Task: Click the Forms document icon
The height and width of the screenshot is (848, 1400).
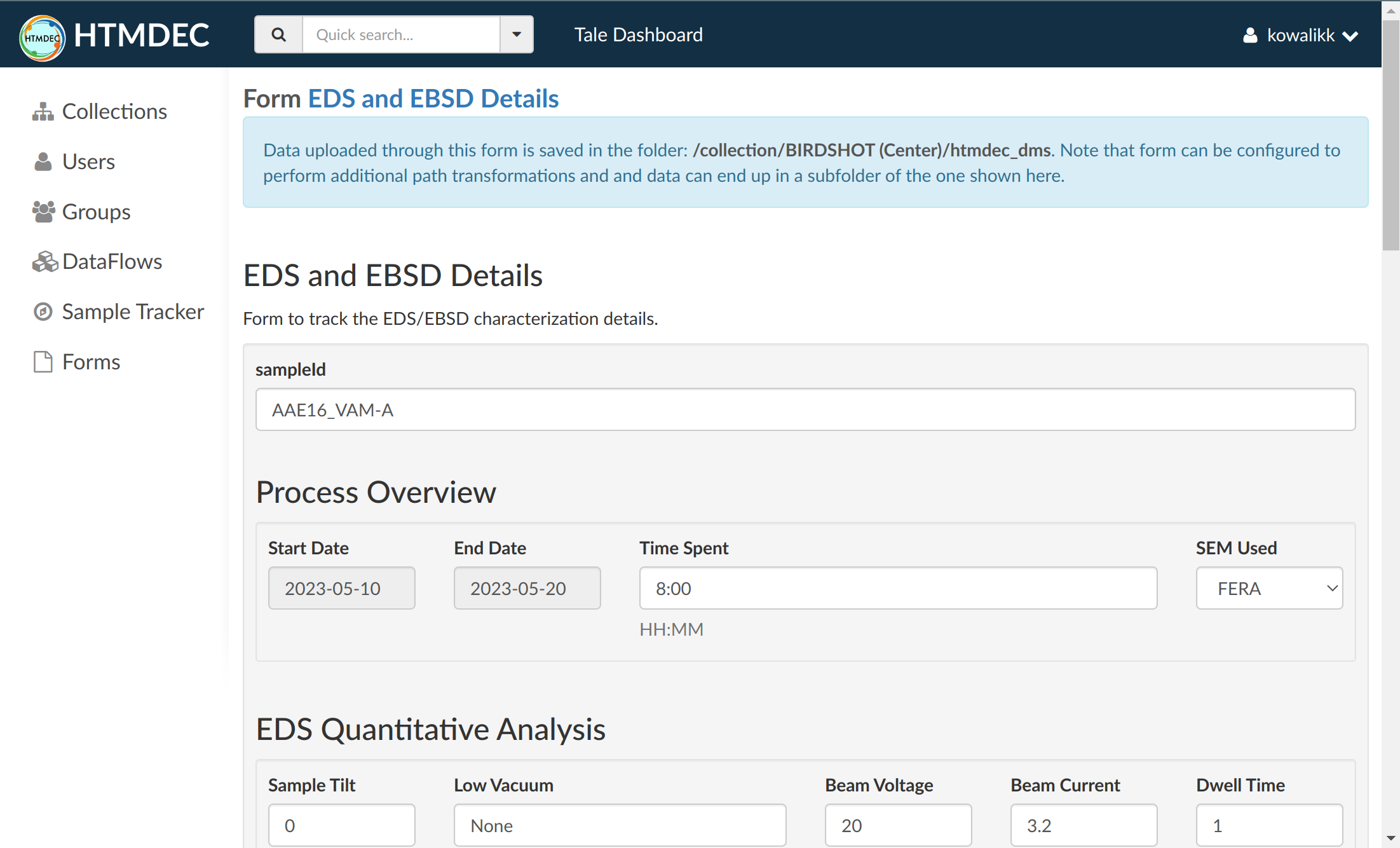Action: pos(43,361)
